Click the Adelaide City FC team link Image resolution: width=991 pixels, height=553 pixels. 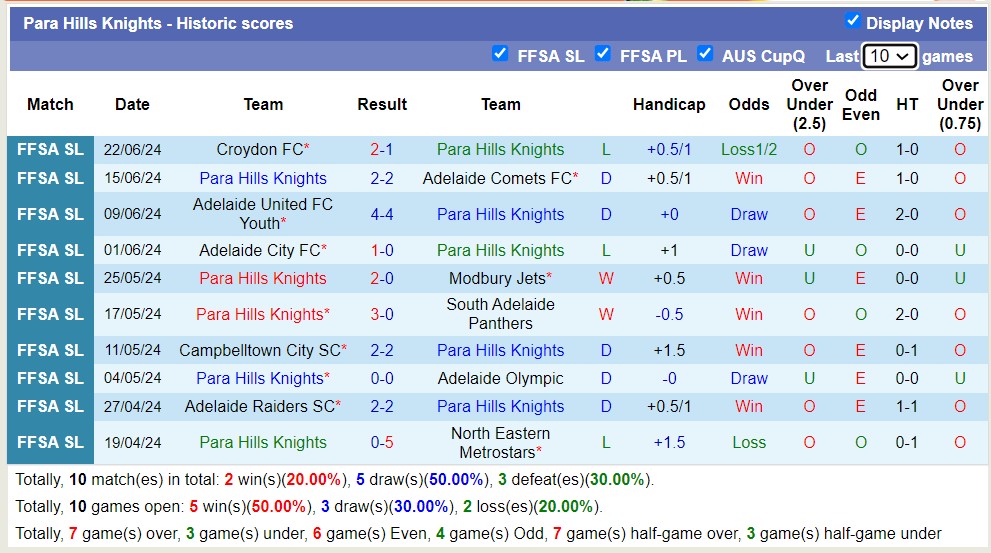[259, 250]
